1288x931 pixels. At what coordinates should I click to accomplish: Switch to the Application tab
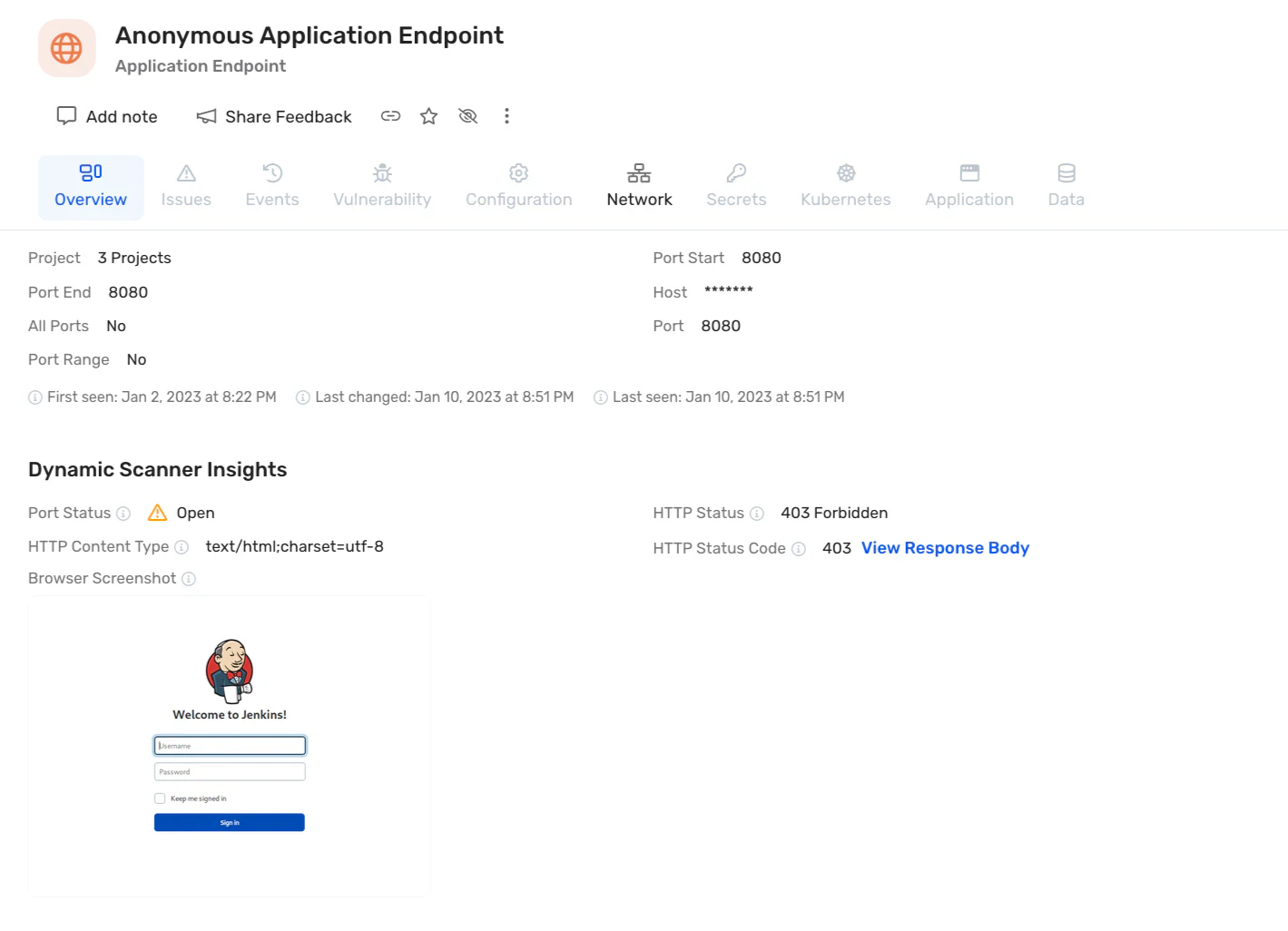coord(969,187)
